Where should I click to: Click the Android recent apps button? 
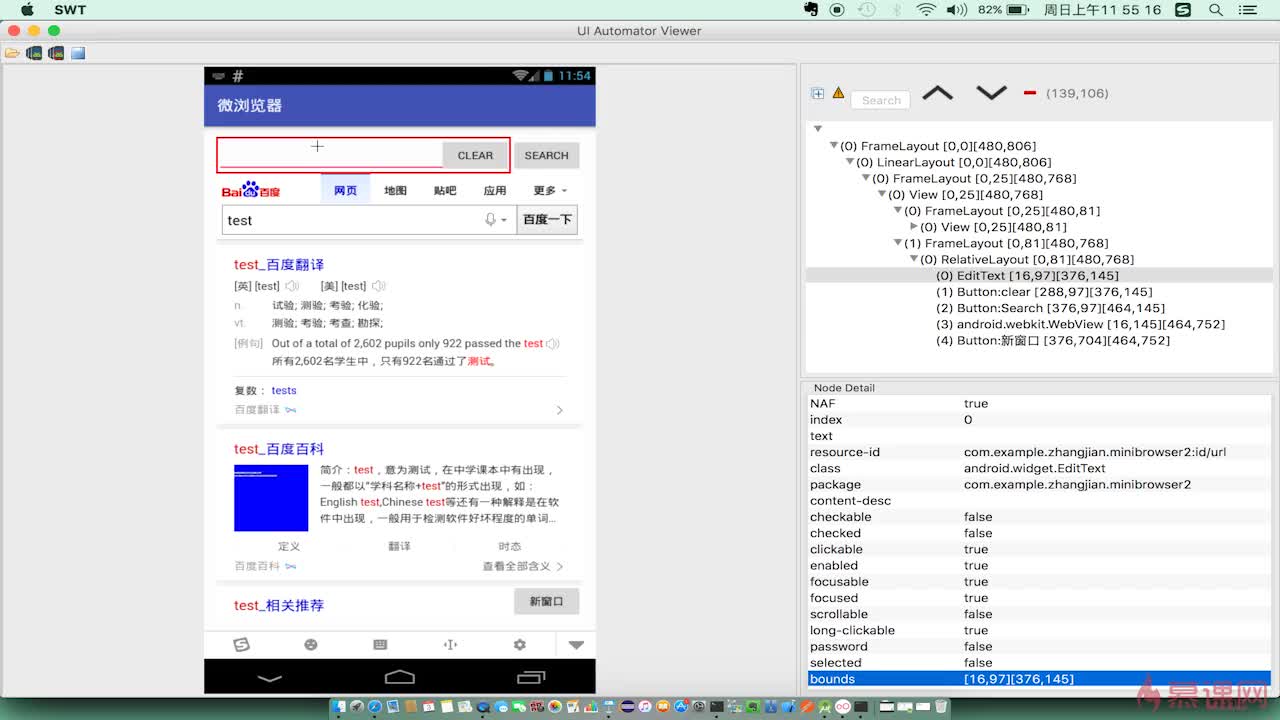point(530,677)
